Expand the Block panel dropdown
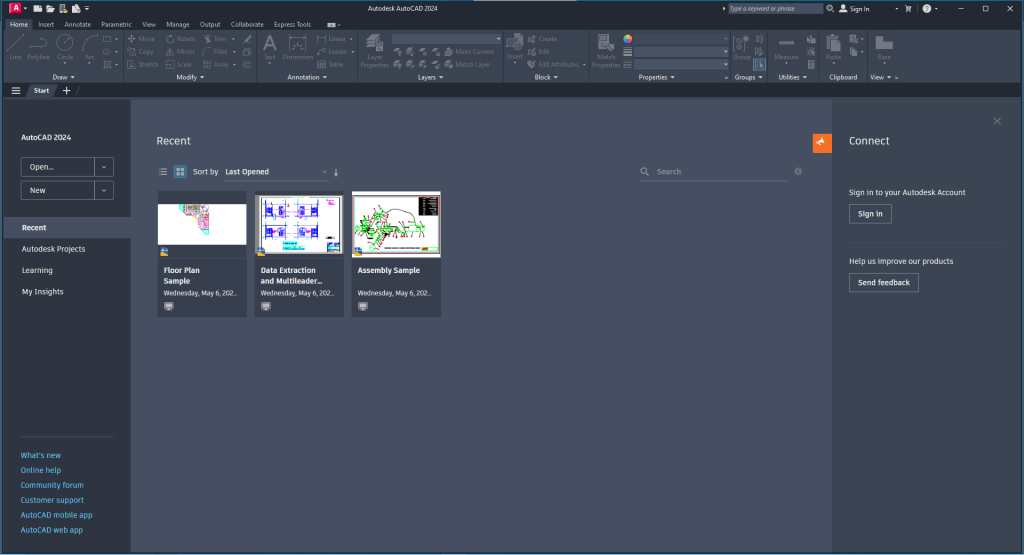 pos(546,77)
